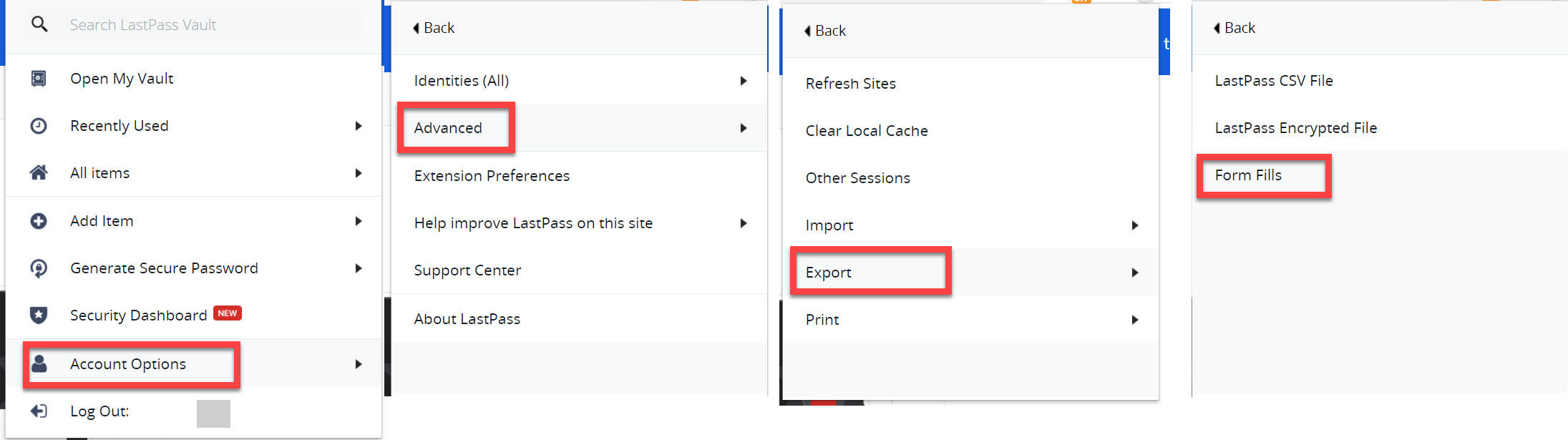Viewport: 1568px width, 440px height.
Task: Choose Refresh Sites
Action: pos(970,84)
